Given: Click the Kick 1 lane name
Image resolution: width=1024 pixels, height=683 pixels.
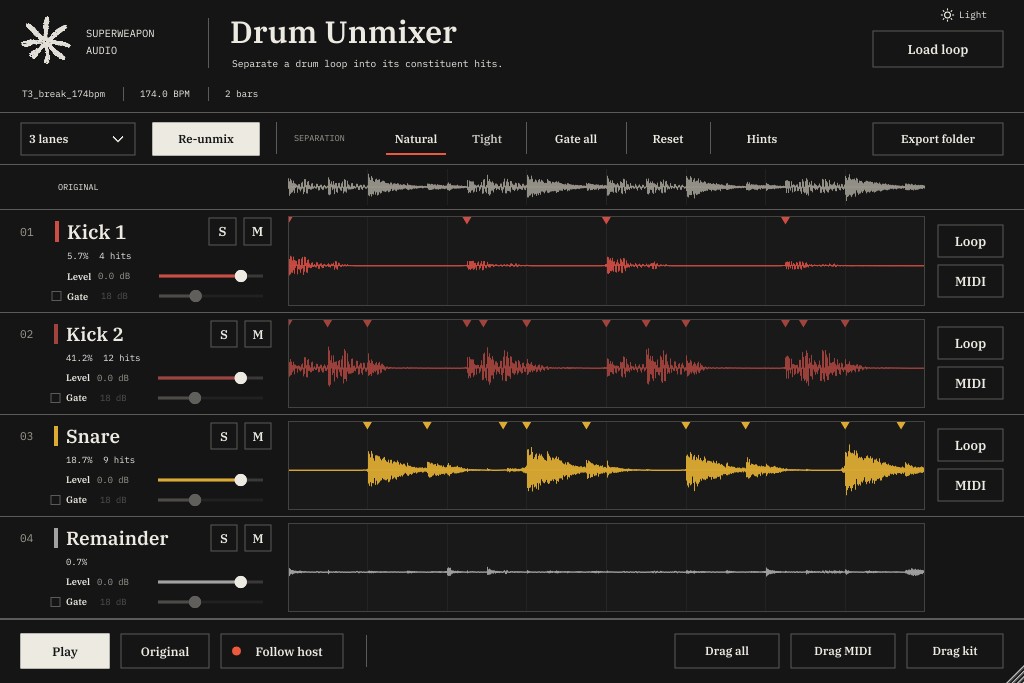Looking at the screenshot, I should point(96,232).
